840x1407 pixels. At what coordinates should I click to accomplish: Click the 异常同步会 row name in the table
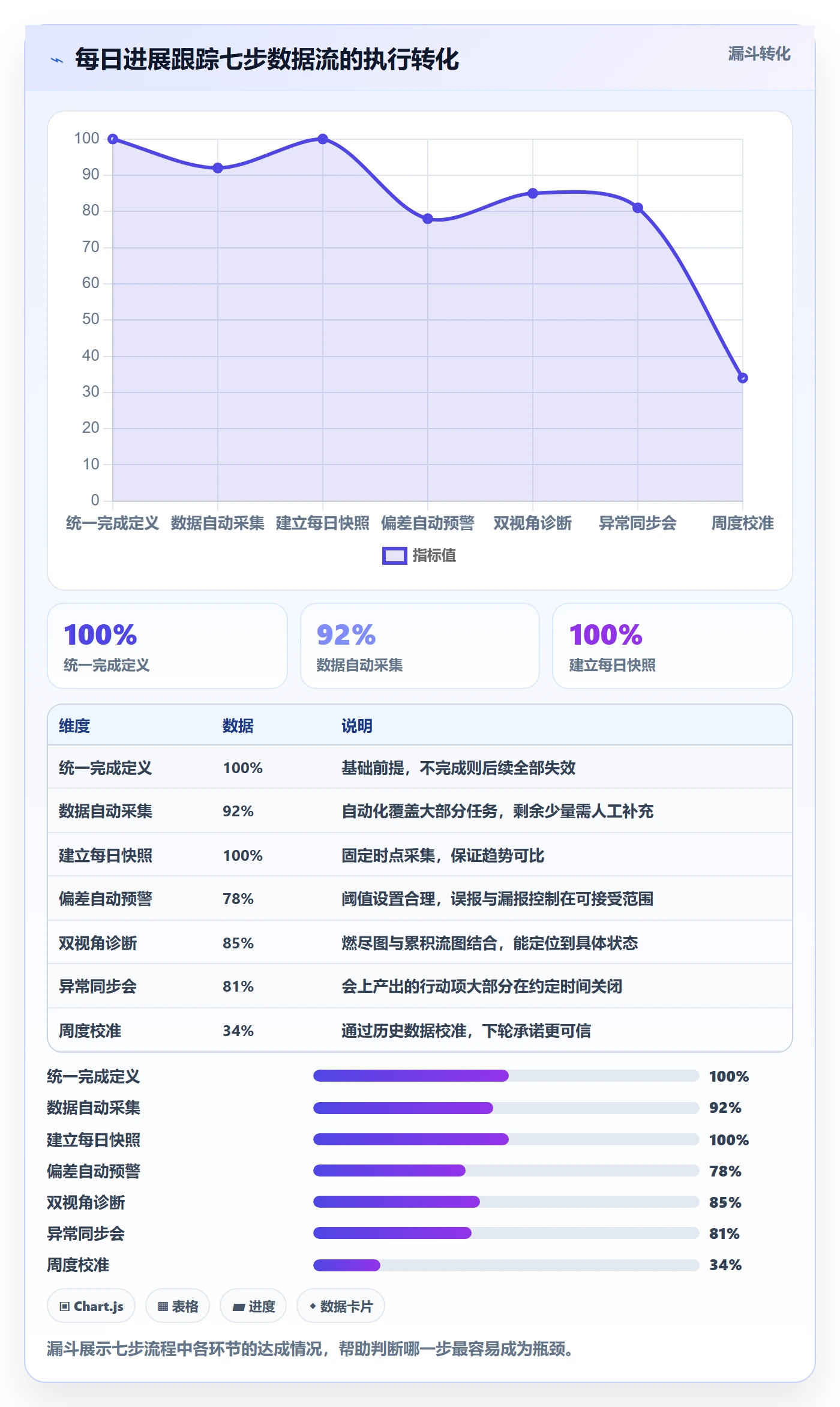coord(98,986)
